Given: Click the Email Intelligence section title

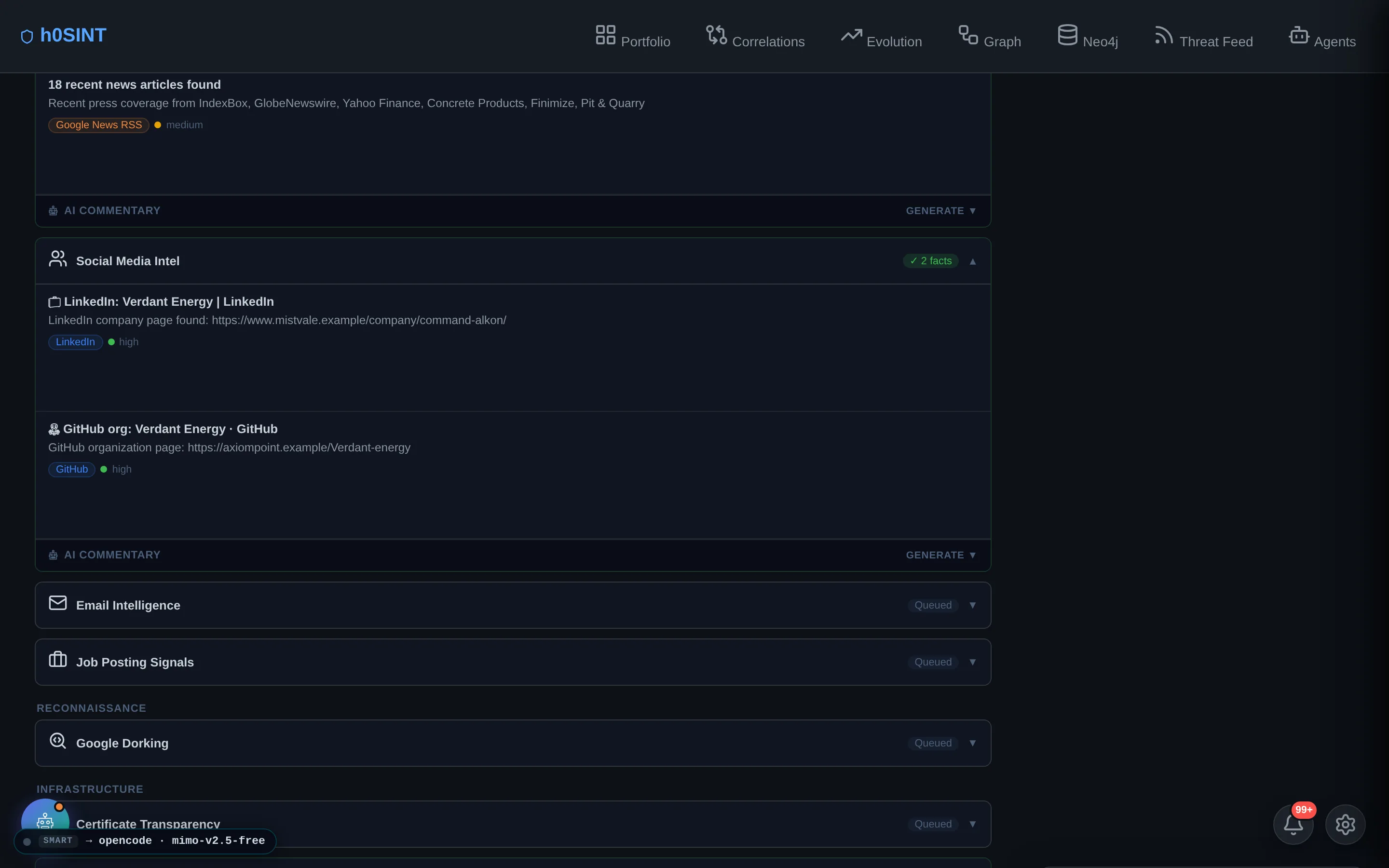Looking at the screenshot, I should [128, 605].
